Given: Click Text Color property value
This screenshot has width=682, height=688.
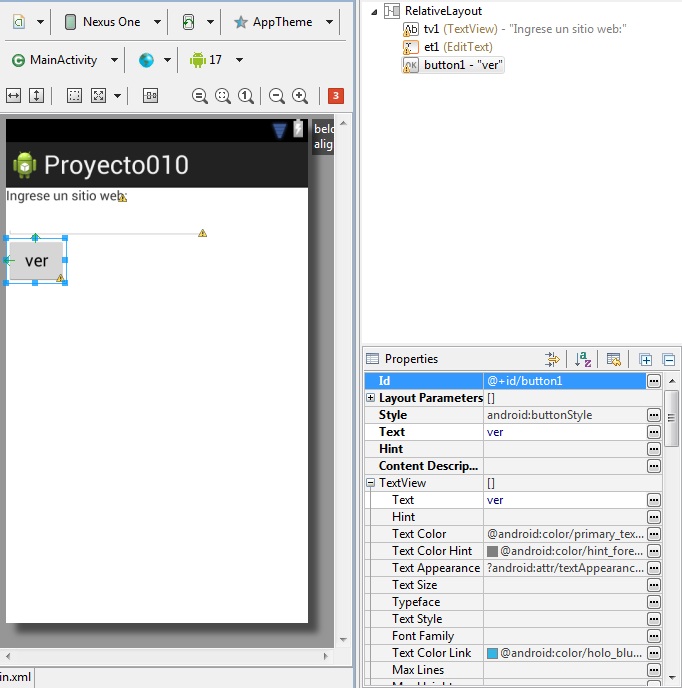Looking at the screenshot, I should (x=564, y=534).
